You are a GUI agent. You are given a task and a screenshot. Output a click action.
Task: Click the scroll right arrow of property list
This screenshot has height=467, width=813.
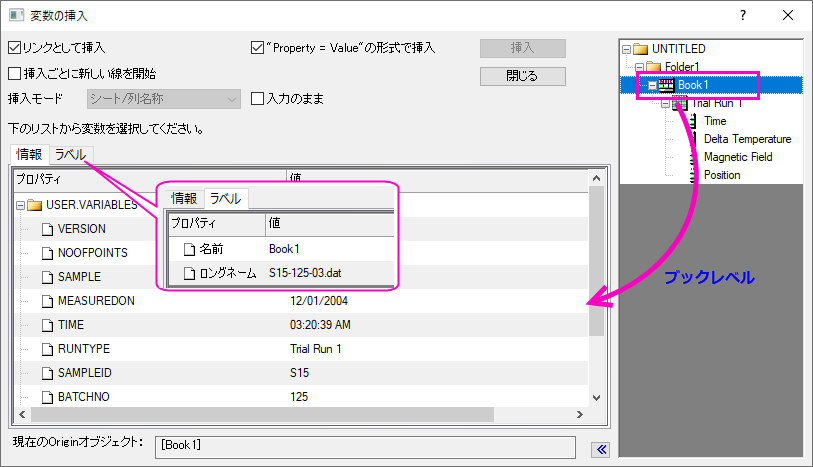pos(580,414)
